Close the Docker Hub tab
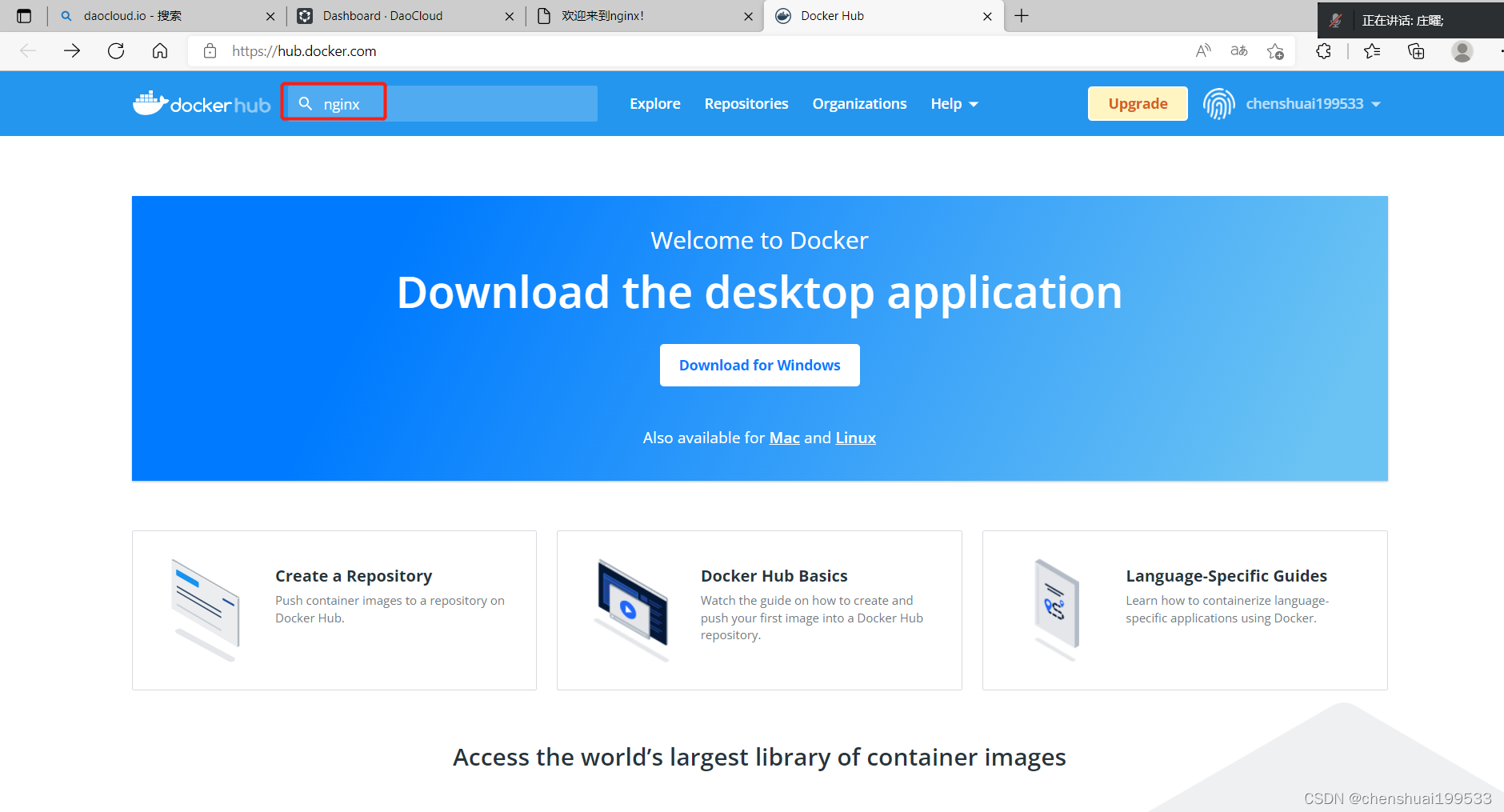 [988, 16]
